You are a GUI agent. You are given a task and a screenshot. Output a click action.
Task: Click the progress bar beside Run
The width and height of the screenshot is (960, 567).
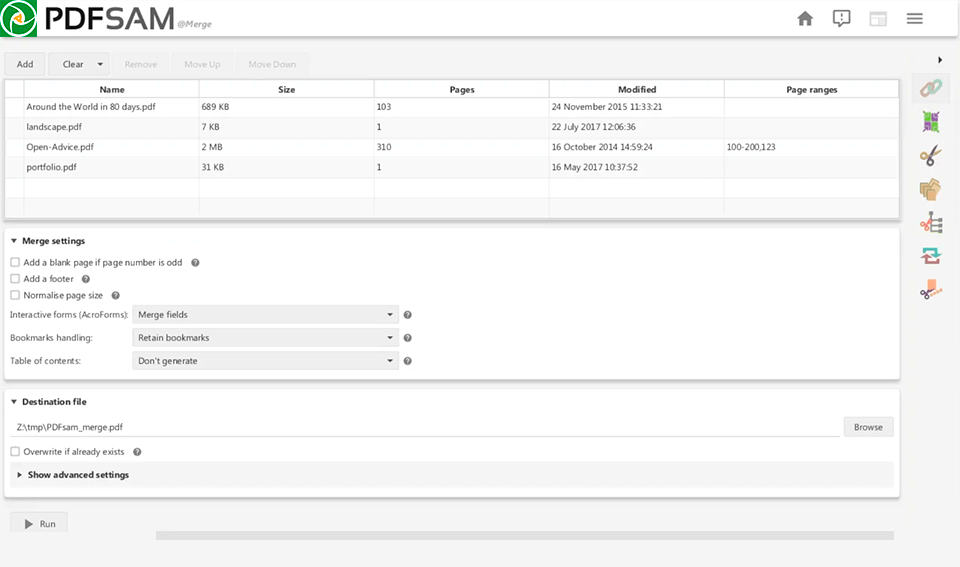click(x=525, y=536)
